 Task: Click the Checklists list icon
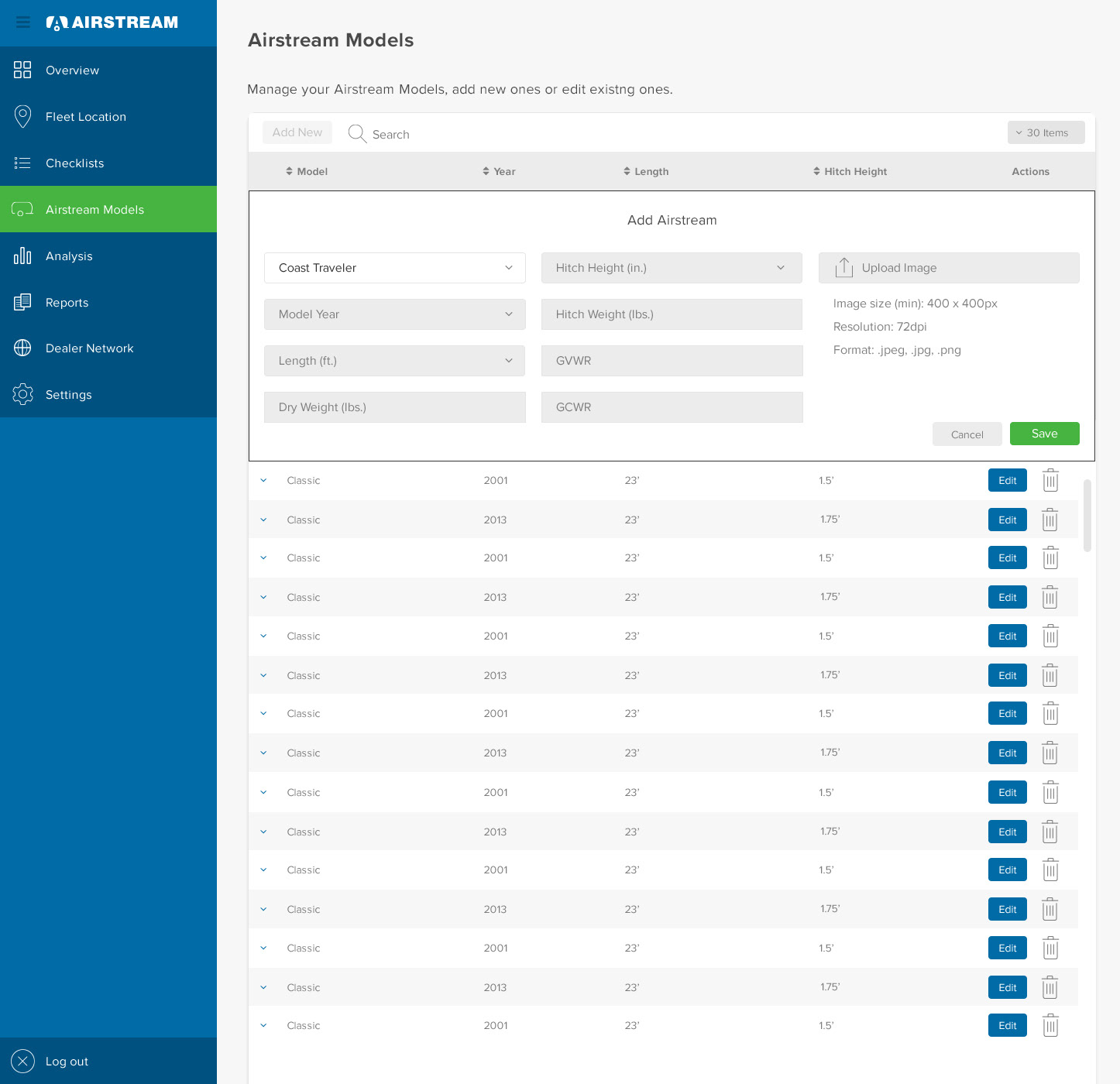click(x=22, y=163)
